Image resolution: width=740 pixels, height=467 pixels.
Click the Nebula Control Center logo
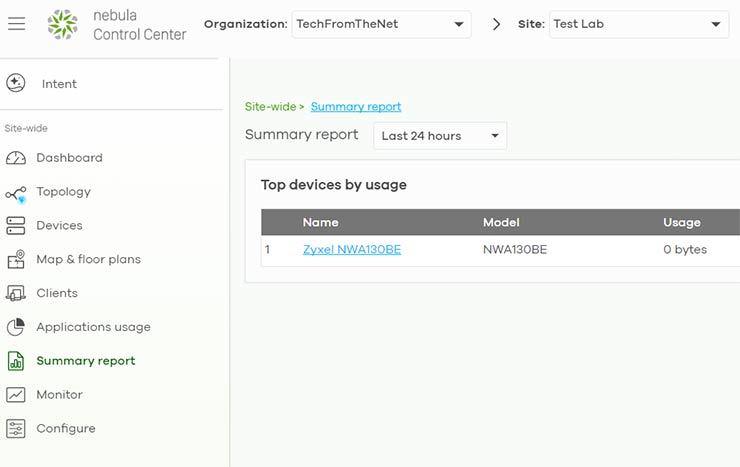(63, 25)
